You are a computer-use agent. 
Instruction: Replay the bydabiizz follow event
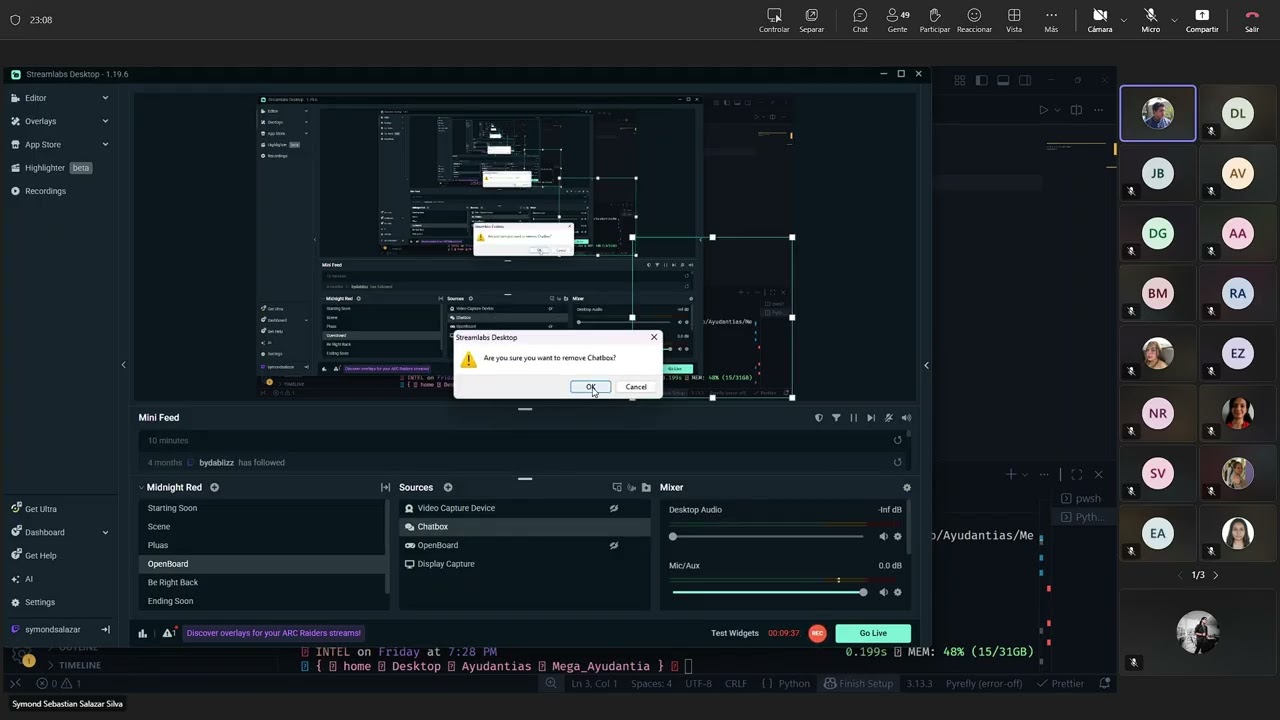[x=898, y=462]
